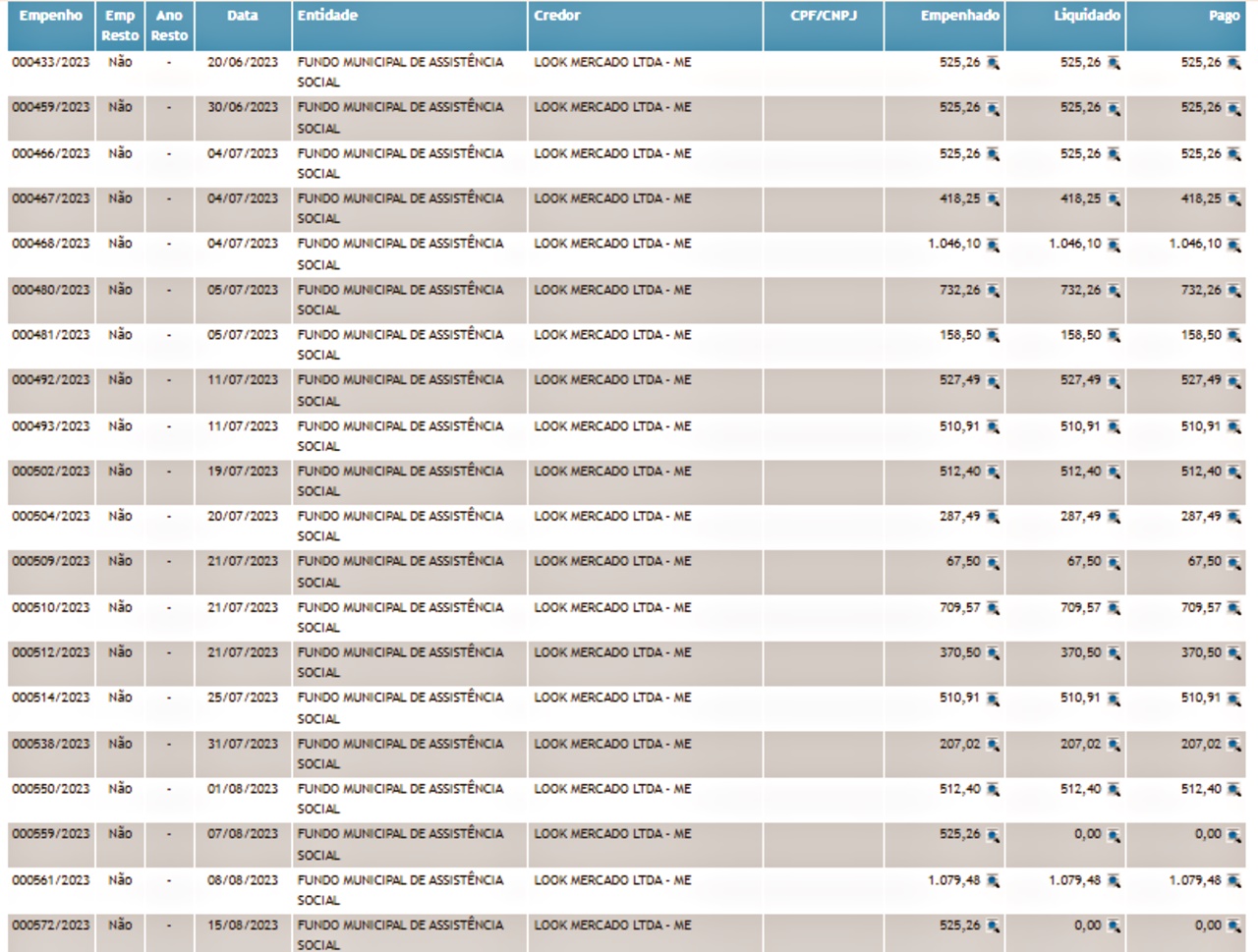Open Liquidado magnifier in row 000481/2023

pos(1114,336)
